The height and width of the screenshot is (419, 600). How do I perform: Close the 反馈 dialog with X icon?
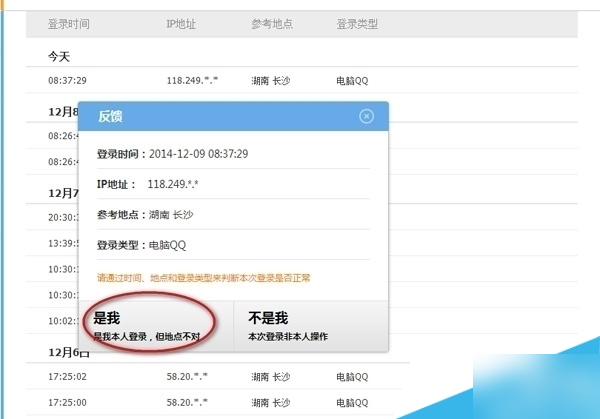(366, 116)
